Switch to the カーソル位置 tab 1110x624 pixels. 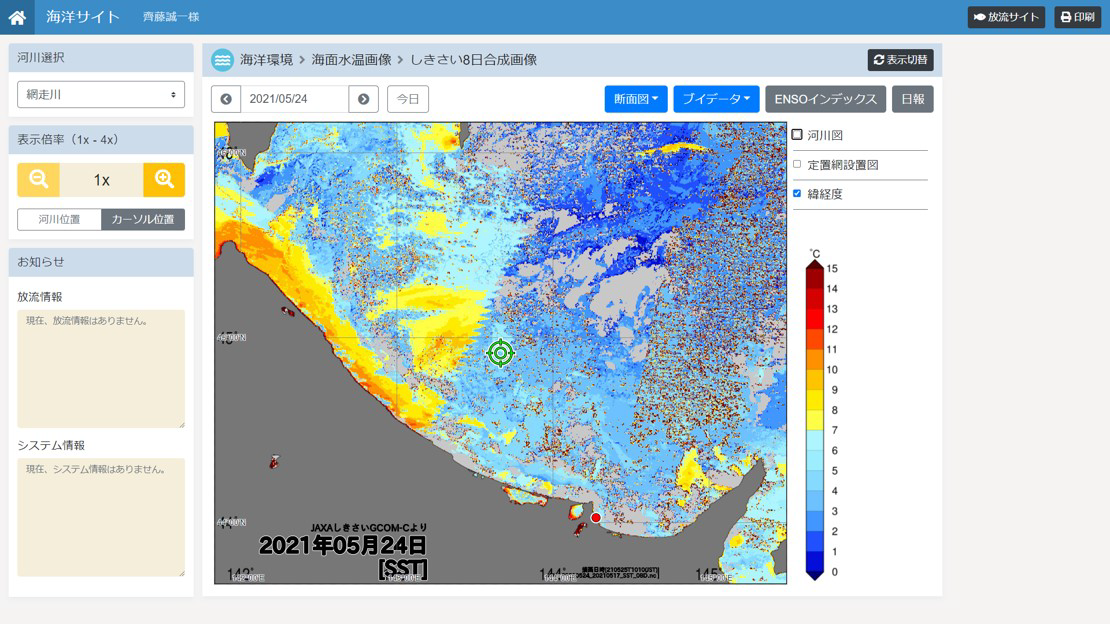point(143,219)
